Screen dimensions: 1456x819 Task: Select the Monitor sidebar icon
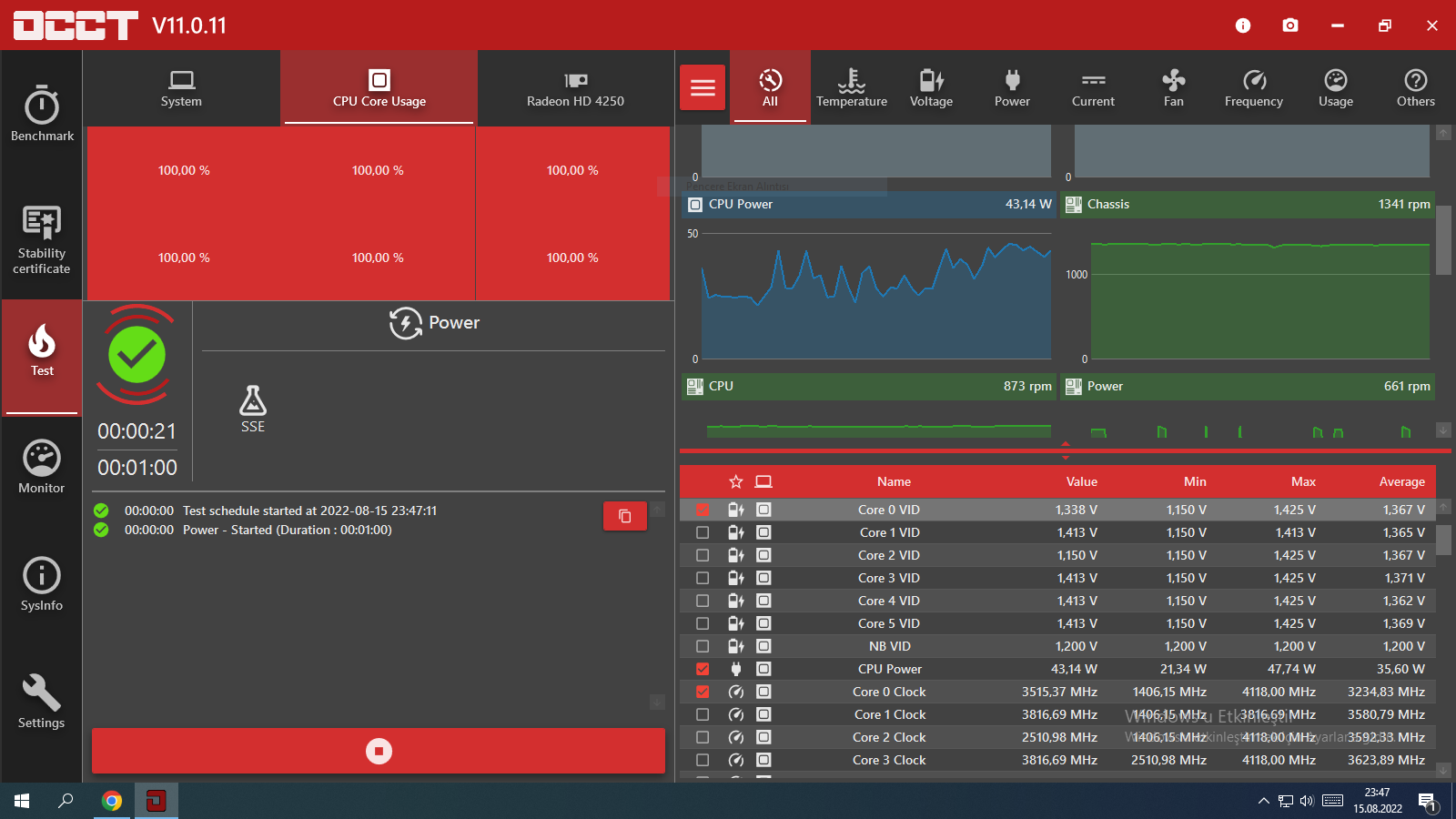point(42,467)
